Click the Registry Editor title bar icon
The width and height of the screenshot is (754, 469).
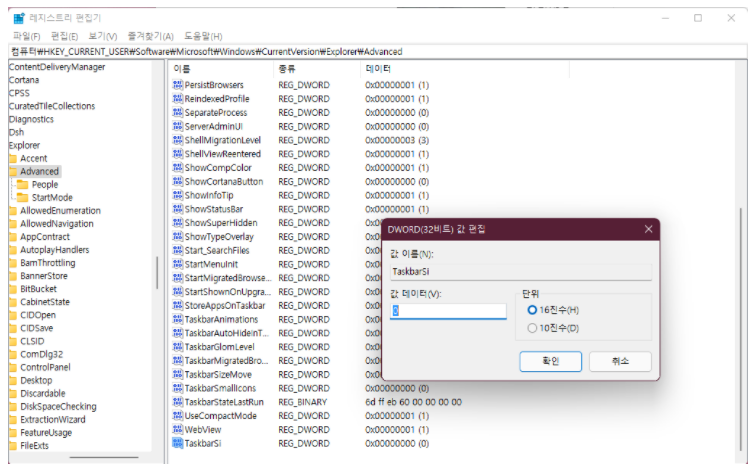pyautogui.click(x=18, y=17)
